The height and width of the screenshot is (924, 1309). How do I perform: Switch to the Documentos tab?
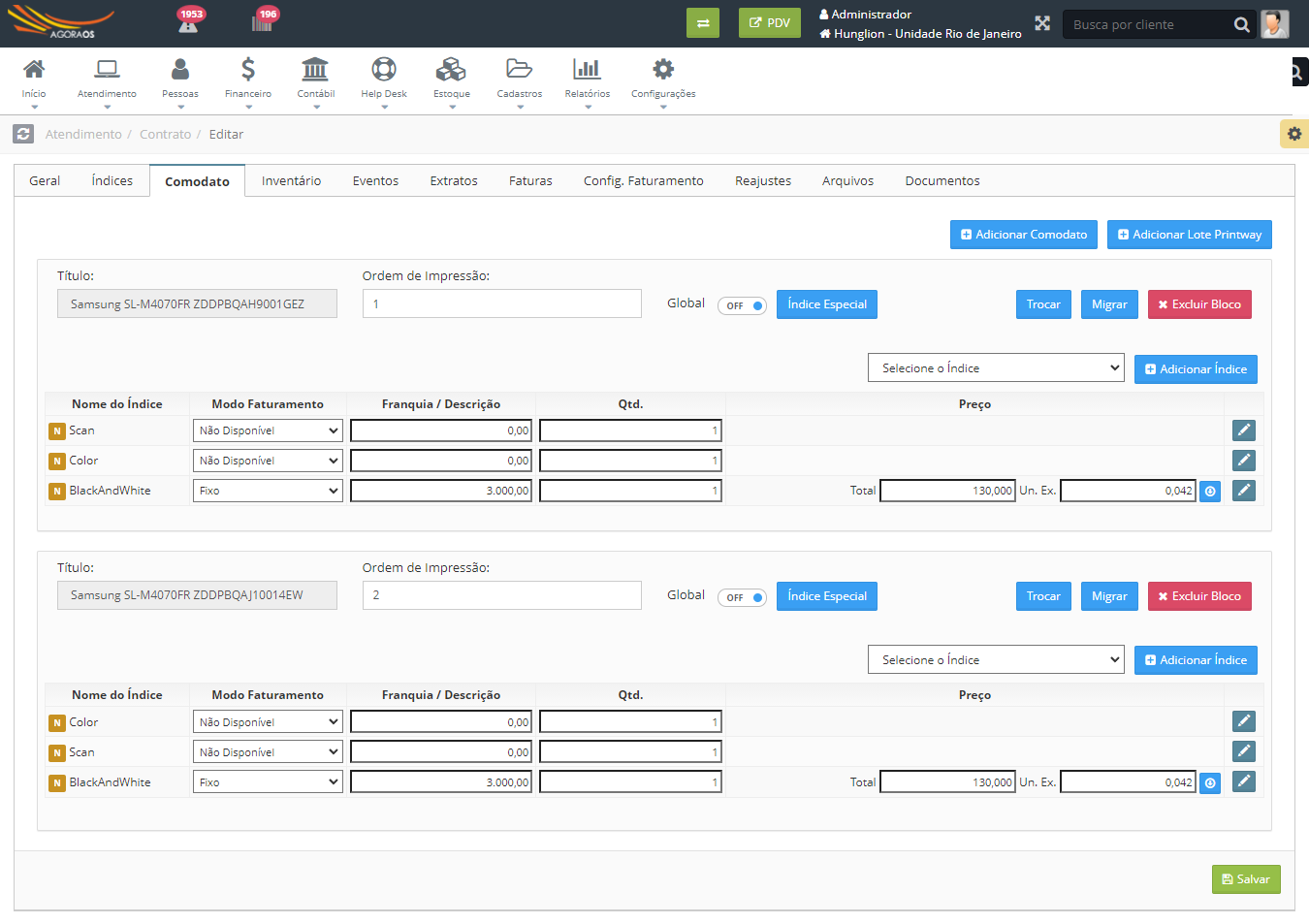(x=942, y=181)
